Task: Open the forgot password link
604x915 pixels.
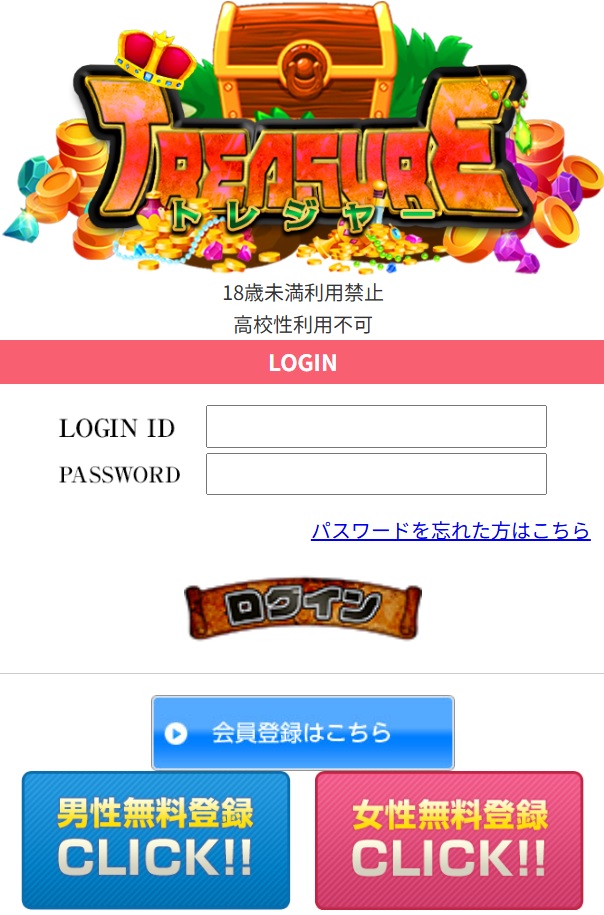Action: pyautogui.click(x=451, y=530)
